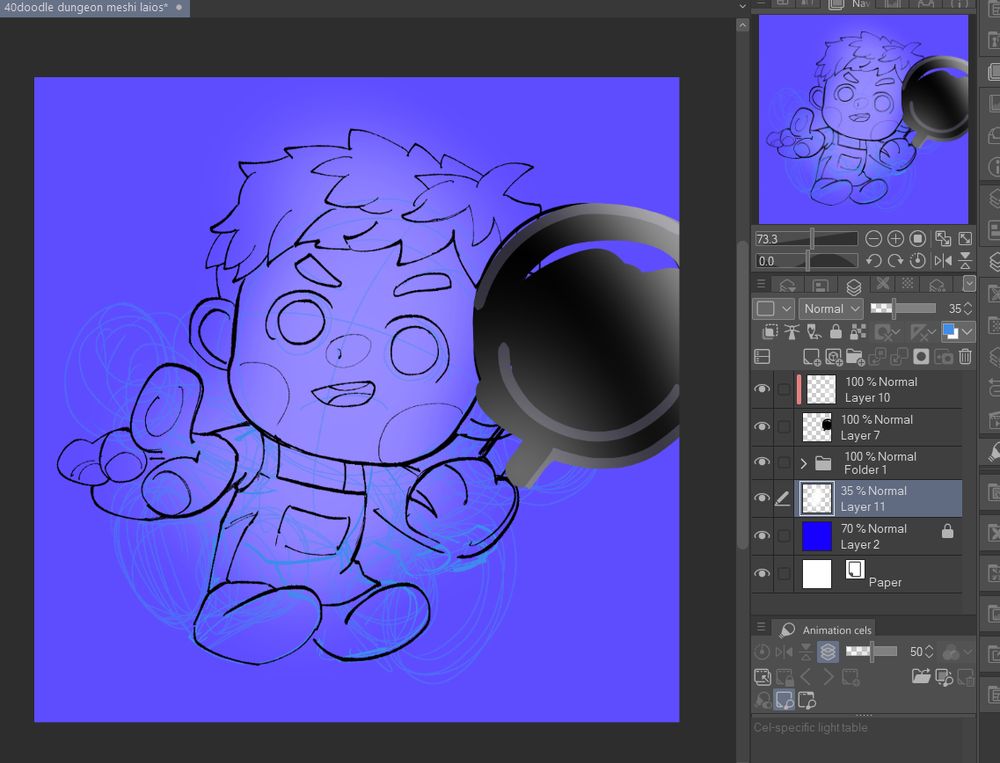The image size is (1000, 763).
Task: Create a new raster layer
Action: pyautogui.click(x=811, y=357)
